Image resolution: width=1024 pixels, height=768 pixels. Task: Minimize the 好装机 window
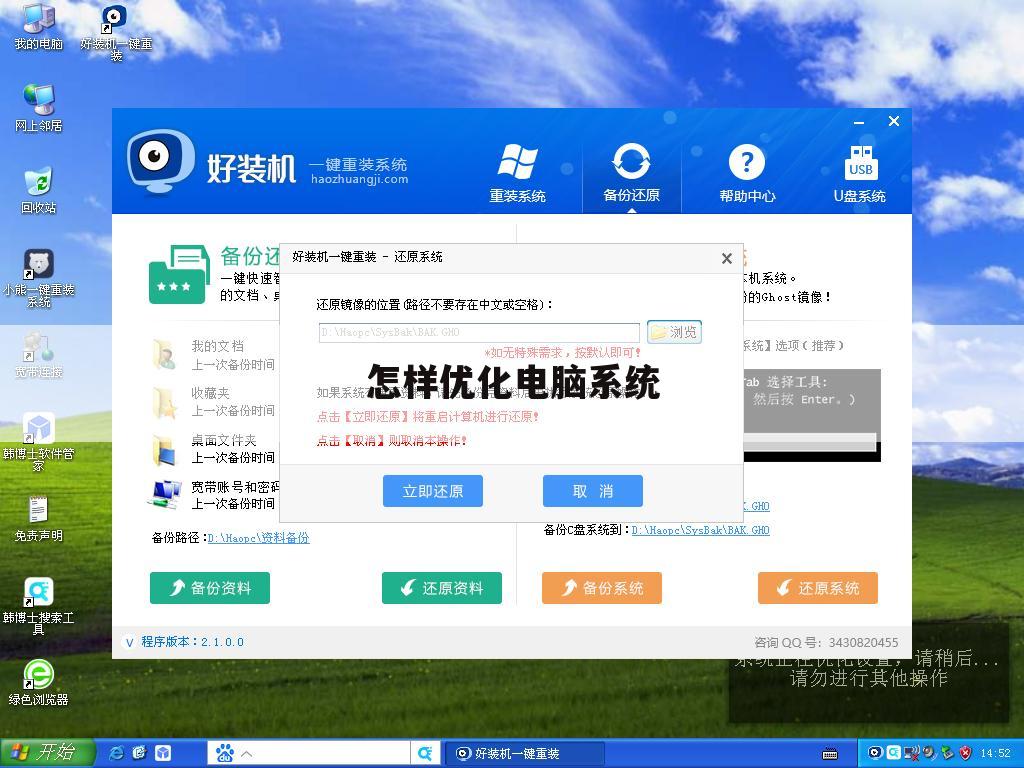pos(859,122)
